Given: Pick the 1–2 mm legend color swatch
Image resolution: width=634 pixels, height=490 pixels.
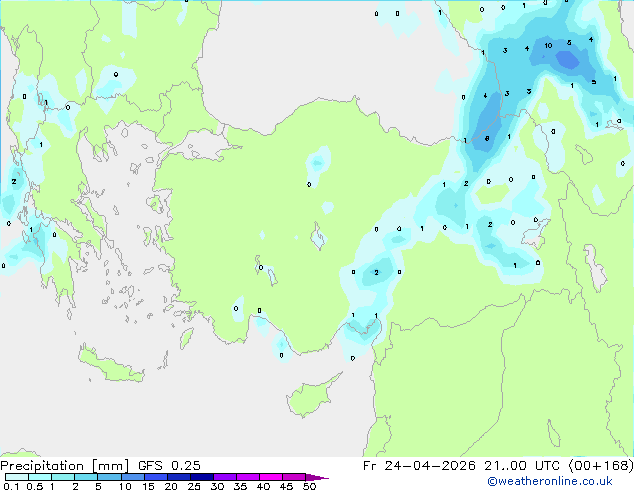Looking at the screenshot, I should (x=63, y=477).
